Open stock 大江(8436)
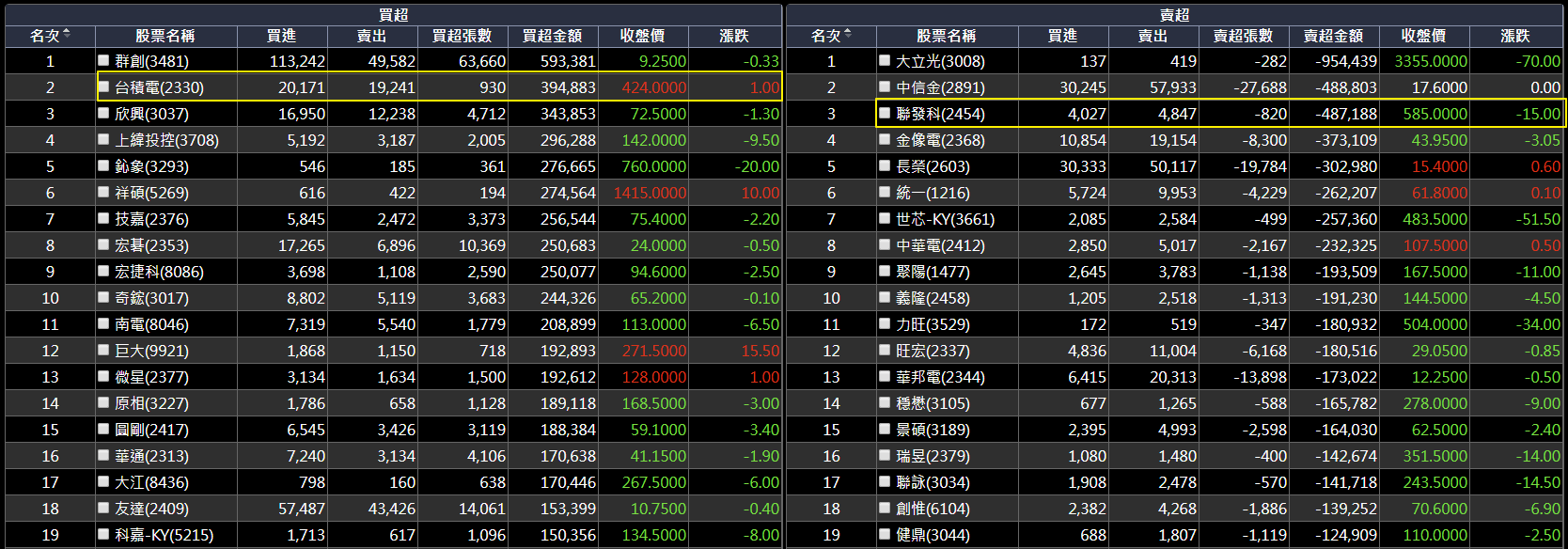This screenshot has width=1568, height=549. tap(151, 482)
